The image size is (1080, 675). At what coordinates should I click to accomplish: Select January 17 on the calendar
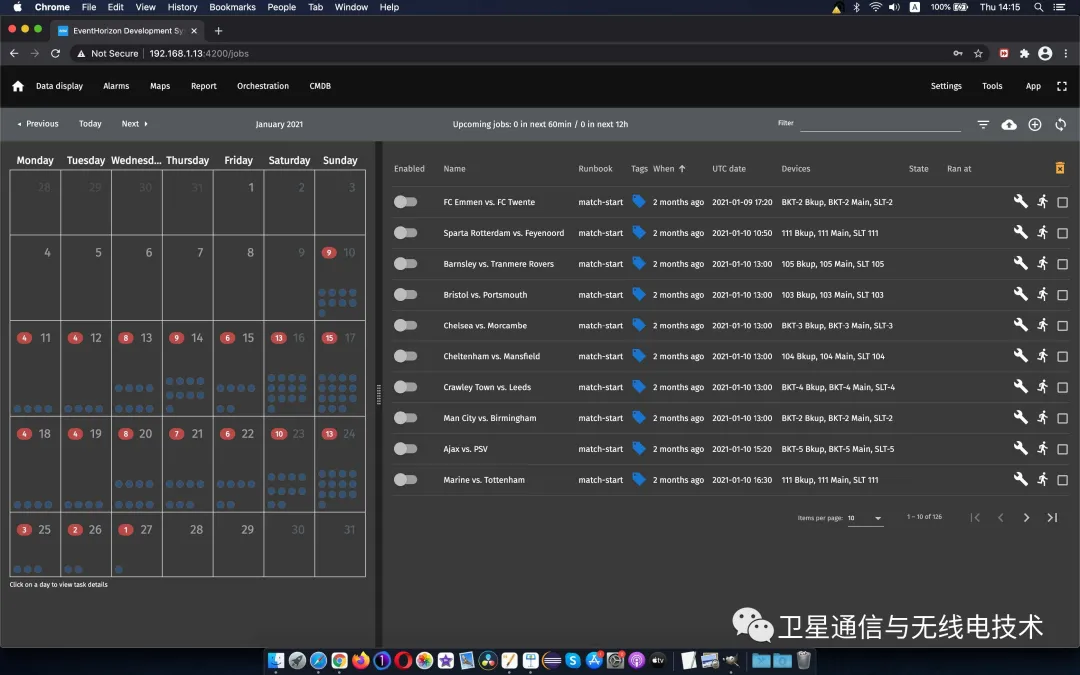pyautogui.click(x=340, y=368)
